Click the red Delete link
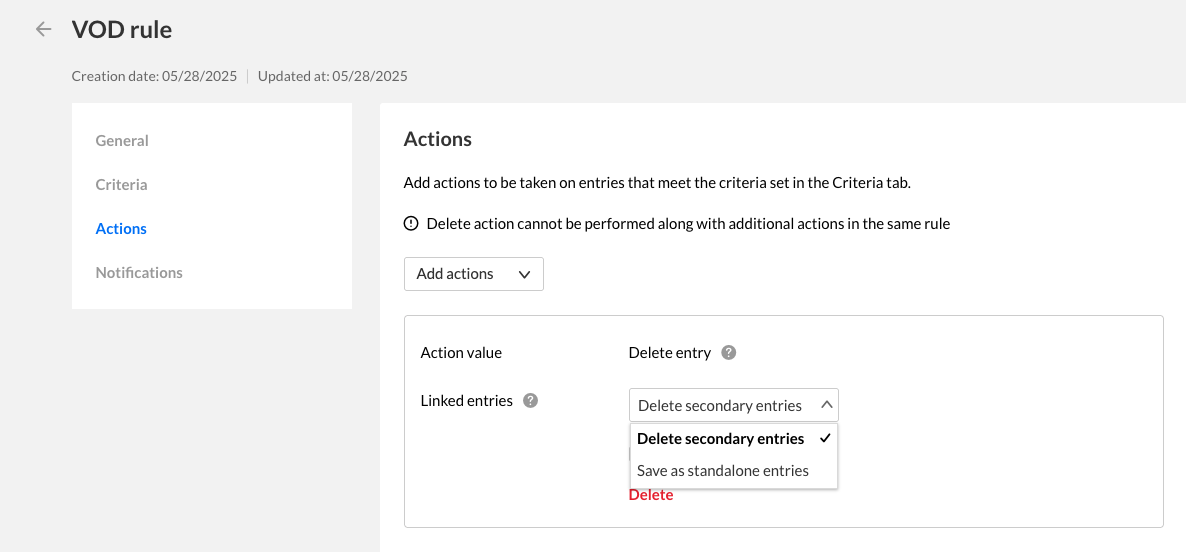The height and width of the screenshot is (552, 1186). click(x=651, y=495)
